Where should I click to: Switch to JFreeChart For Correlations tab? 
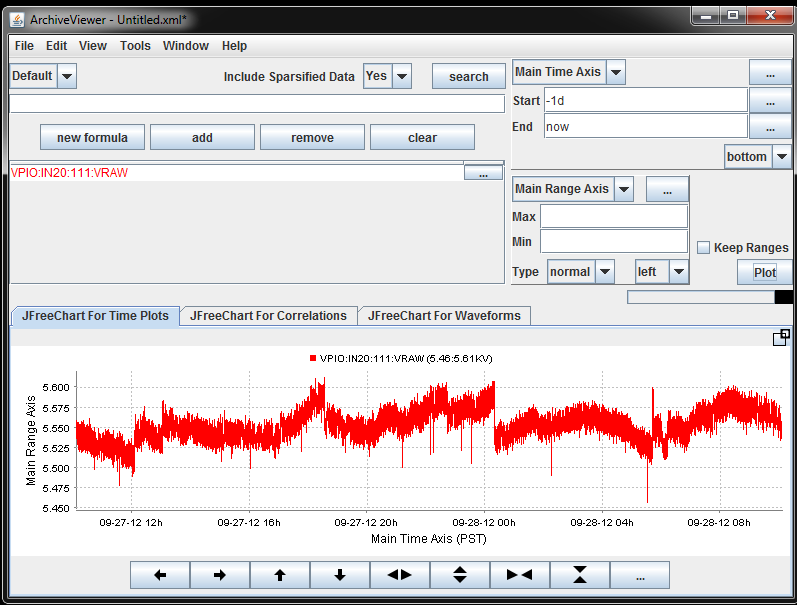pyautogui.click(x=268, y=316)
